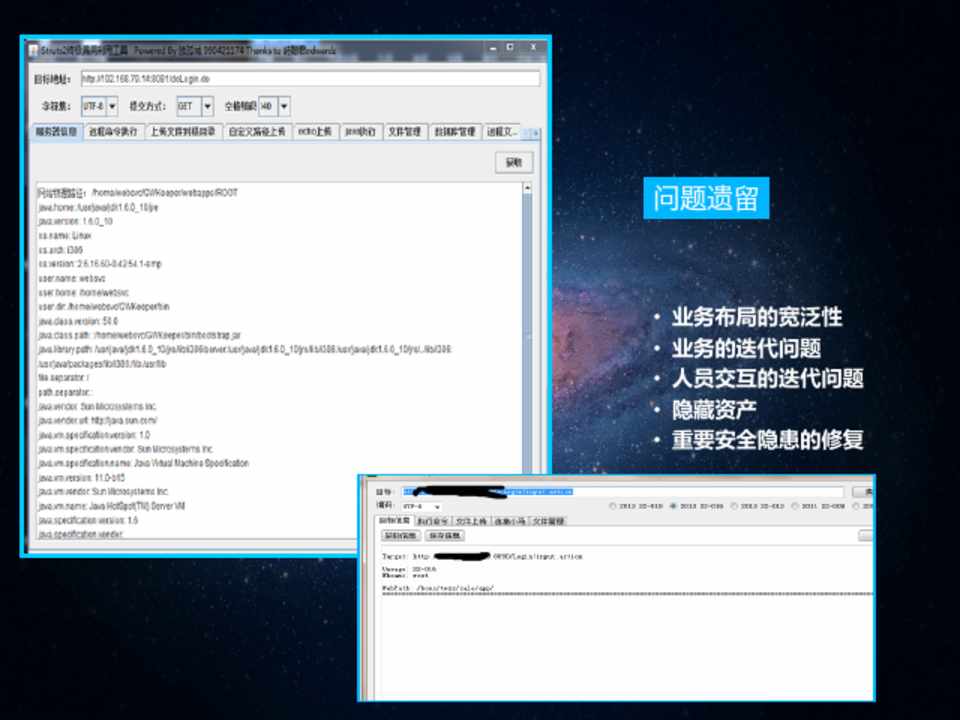Image resolution: width=960 pixels, height=720 pixels.
Task: Switch to the 远程命令执行 tab
Action: [113, 132]
